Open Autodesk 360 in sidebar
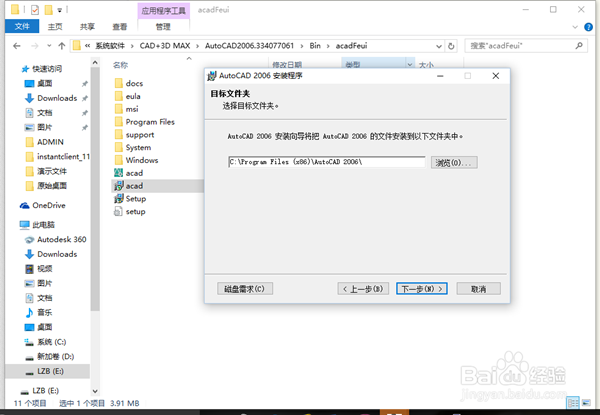The width and height of the screenshot is (600, 415). click(x=55, y=239)
